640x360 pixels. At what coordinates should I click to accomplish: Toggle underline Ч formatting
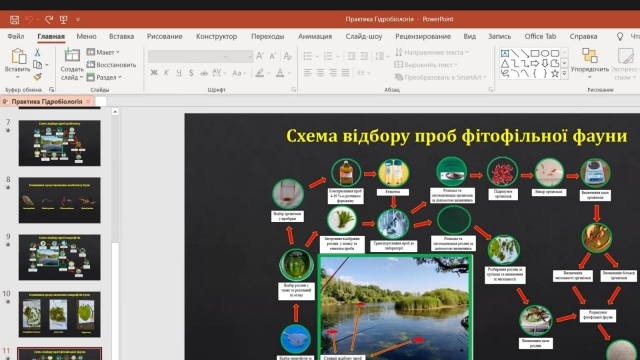(x=179, y=73)
